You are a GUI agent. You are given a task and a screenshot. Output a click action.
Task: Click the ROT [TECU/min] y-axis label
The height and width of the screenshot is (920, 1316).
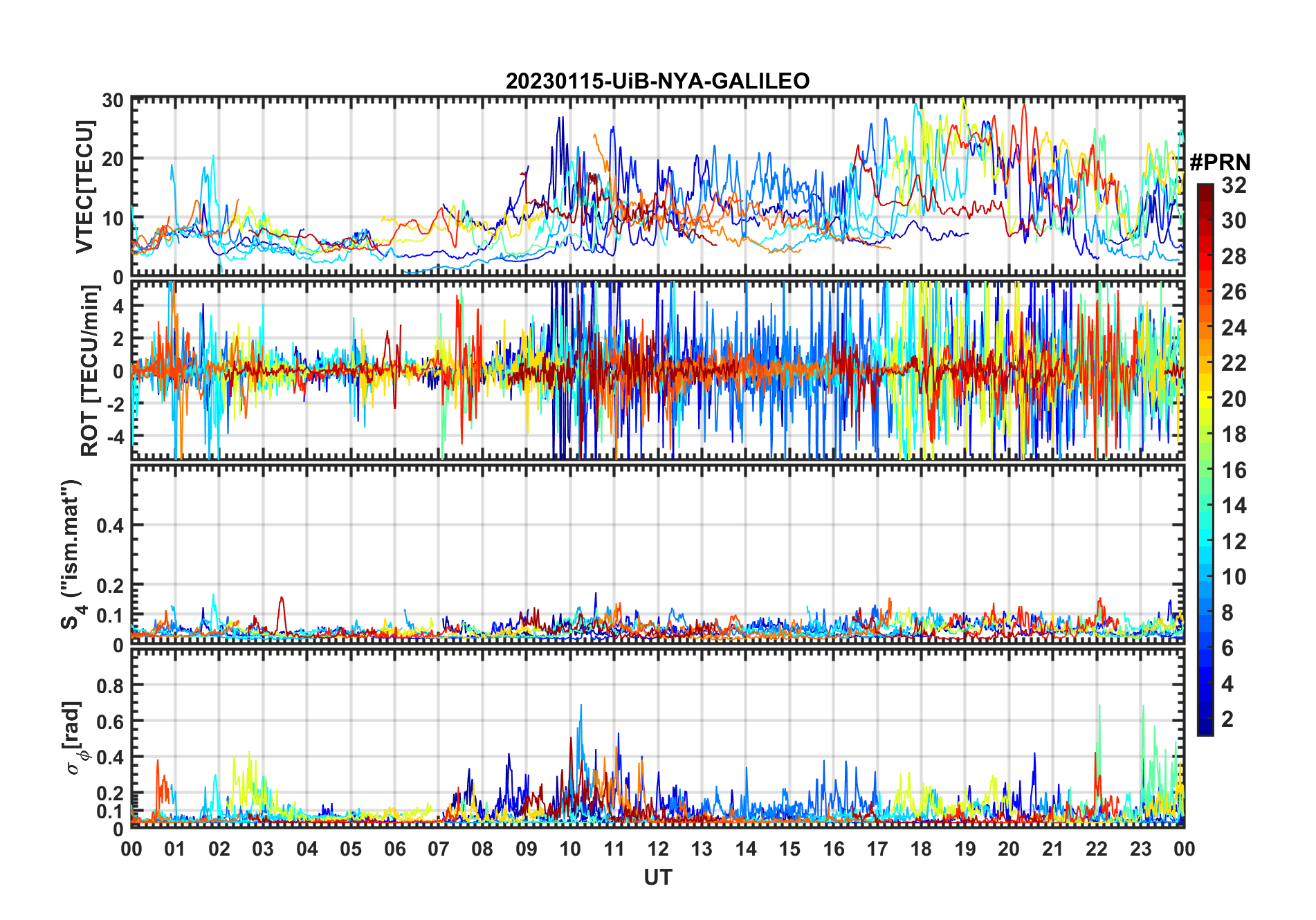click(x=90, y=371)
